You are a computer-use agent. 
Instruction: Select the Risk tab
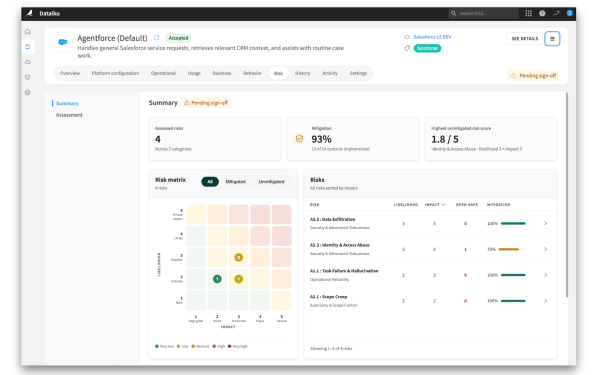coord(279,73)
